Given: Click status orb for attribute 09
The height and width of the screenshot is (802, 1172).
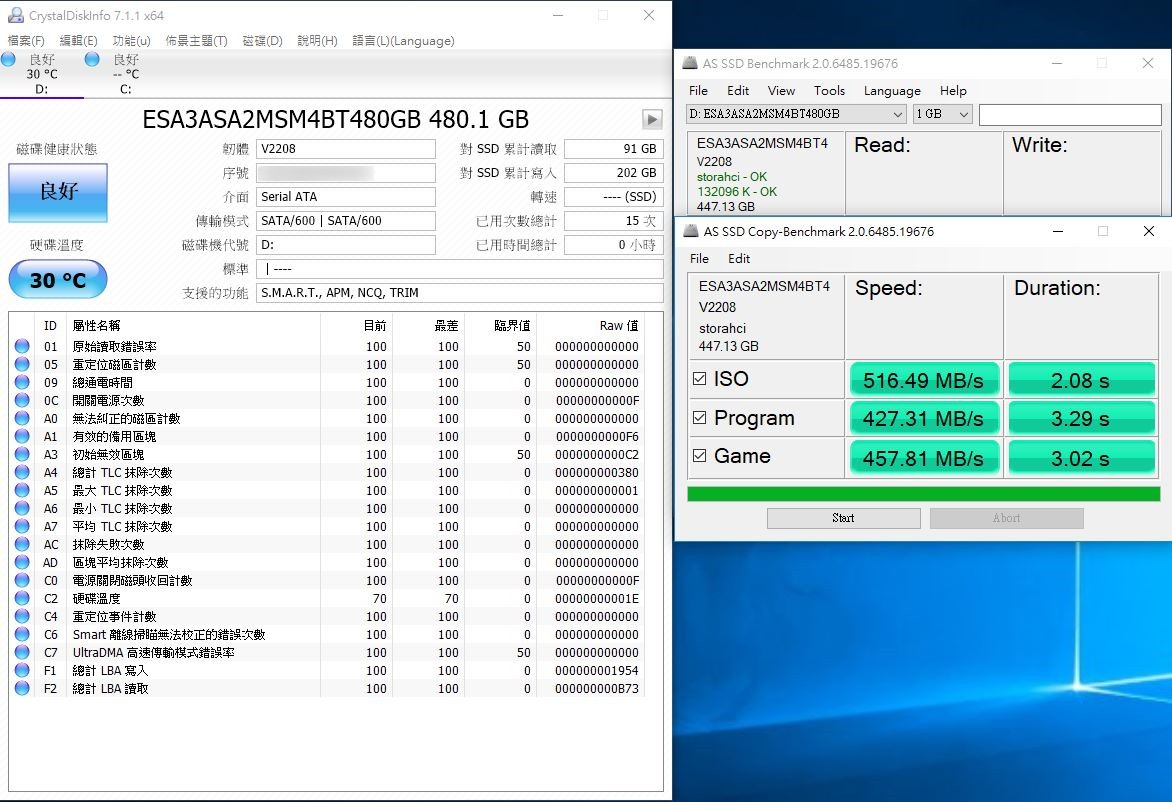Looking at the screenshot, I should [22, 382].
